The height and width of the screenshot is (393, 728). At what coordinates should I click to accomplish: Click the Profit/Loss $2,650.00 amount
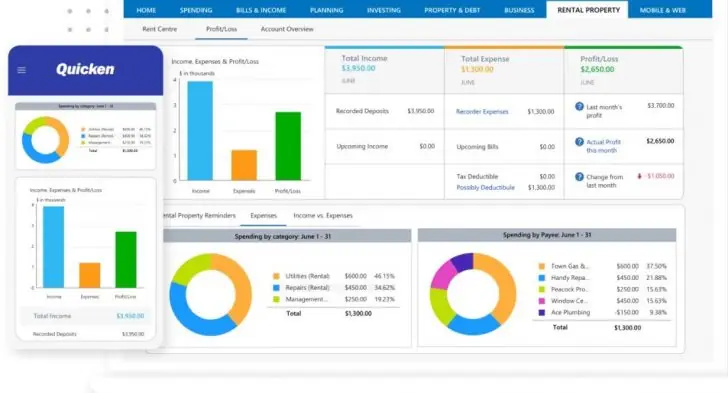pyautogui.click(x=597, y=69)
